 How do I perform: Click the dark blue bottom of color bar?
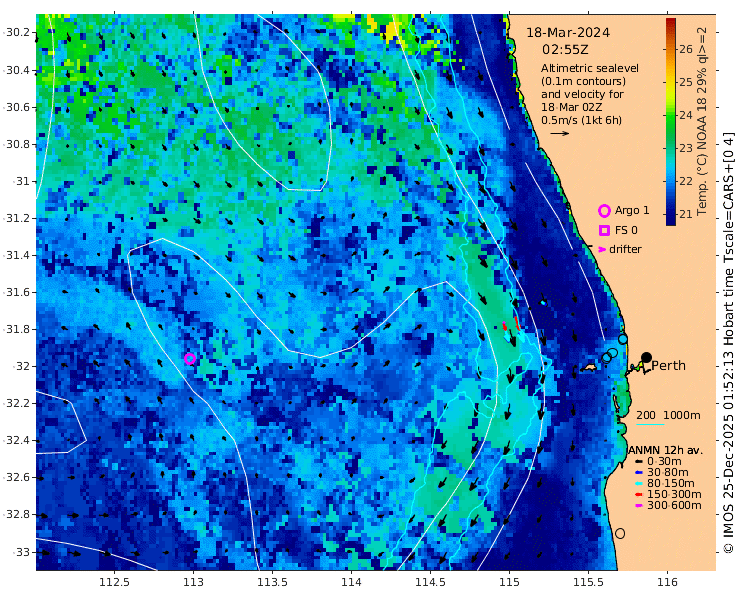click(671, 221)
